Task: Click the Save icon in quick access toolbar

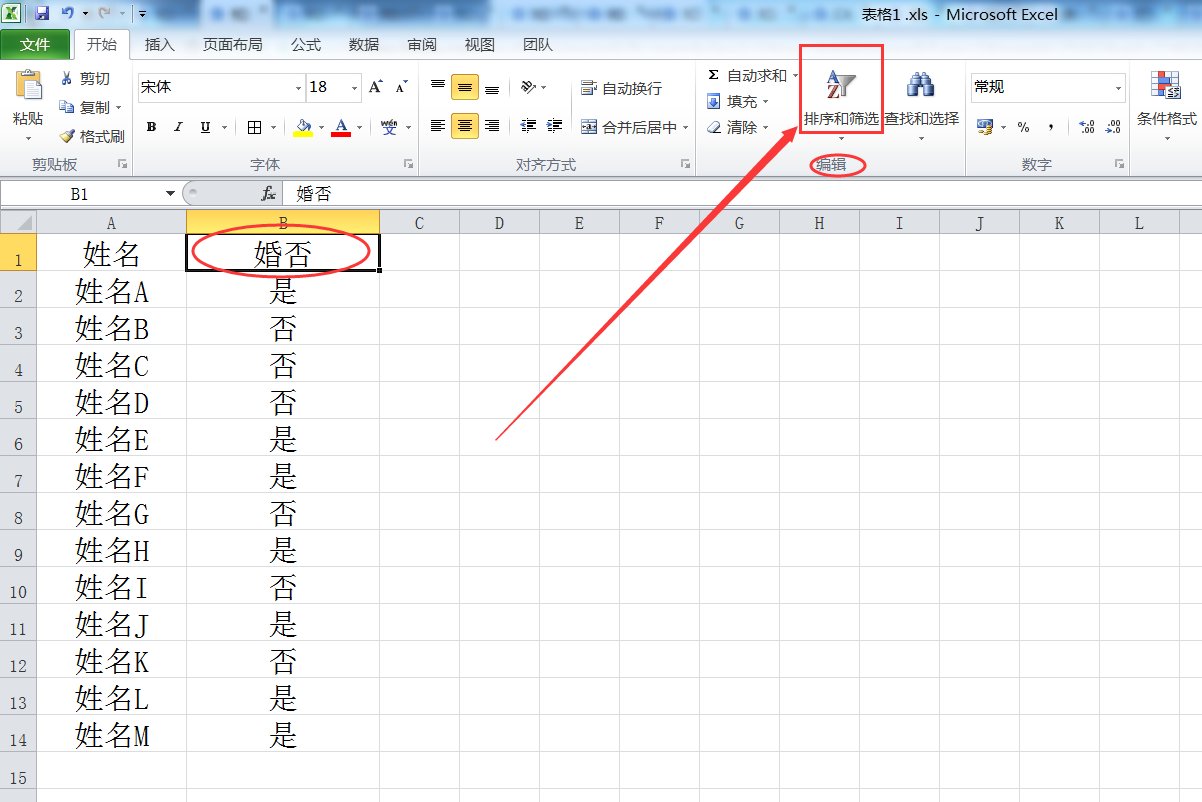Action: (42, 14)
